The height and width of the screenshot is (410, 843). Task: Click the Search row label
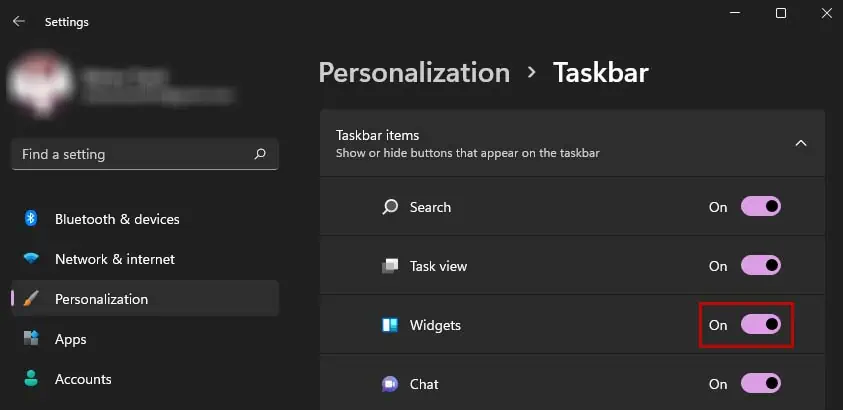point(430,207)
